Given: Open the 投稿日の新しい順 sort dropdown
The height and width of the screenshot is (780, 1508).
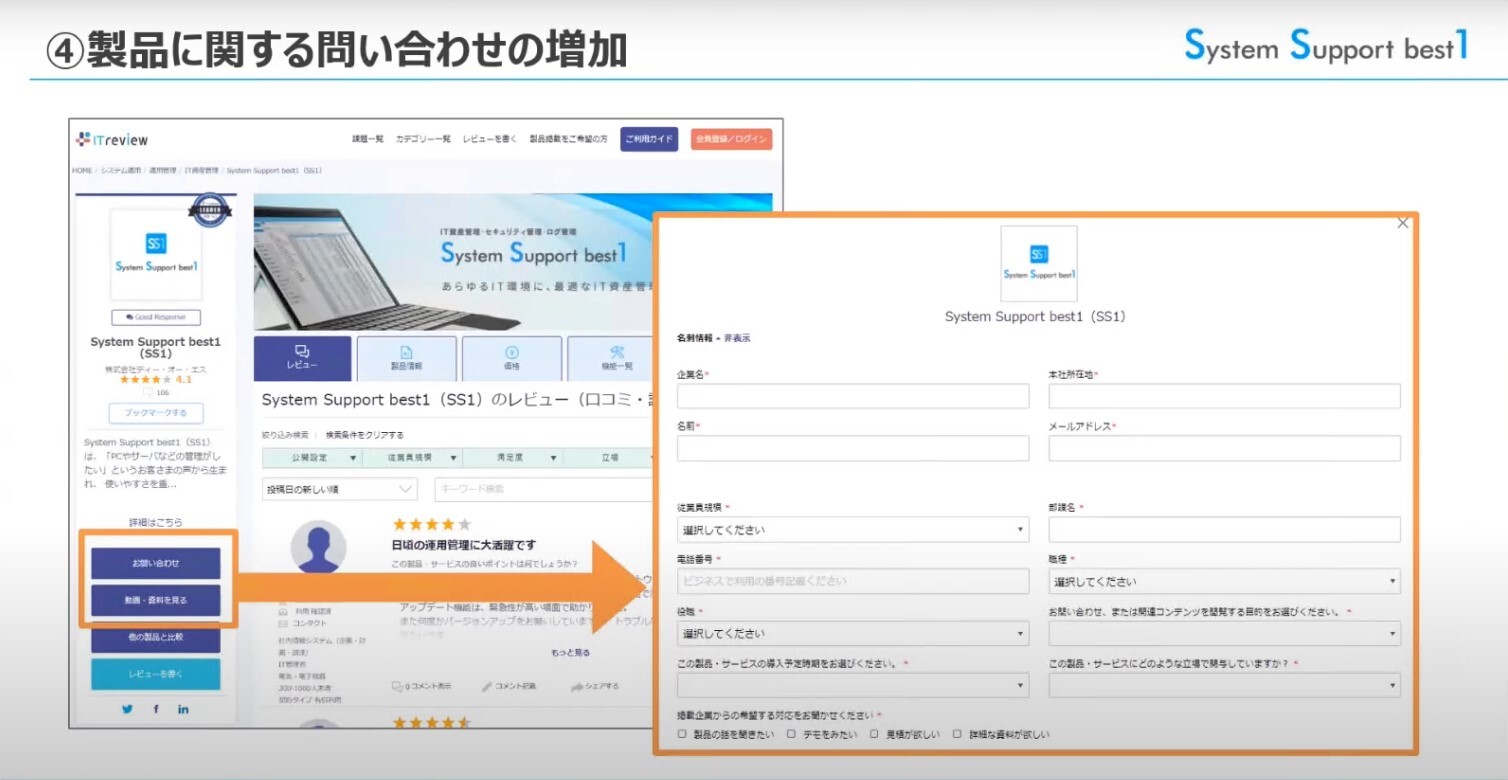Looking at the screenshot, I should (340, 489).
